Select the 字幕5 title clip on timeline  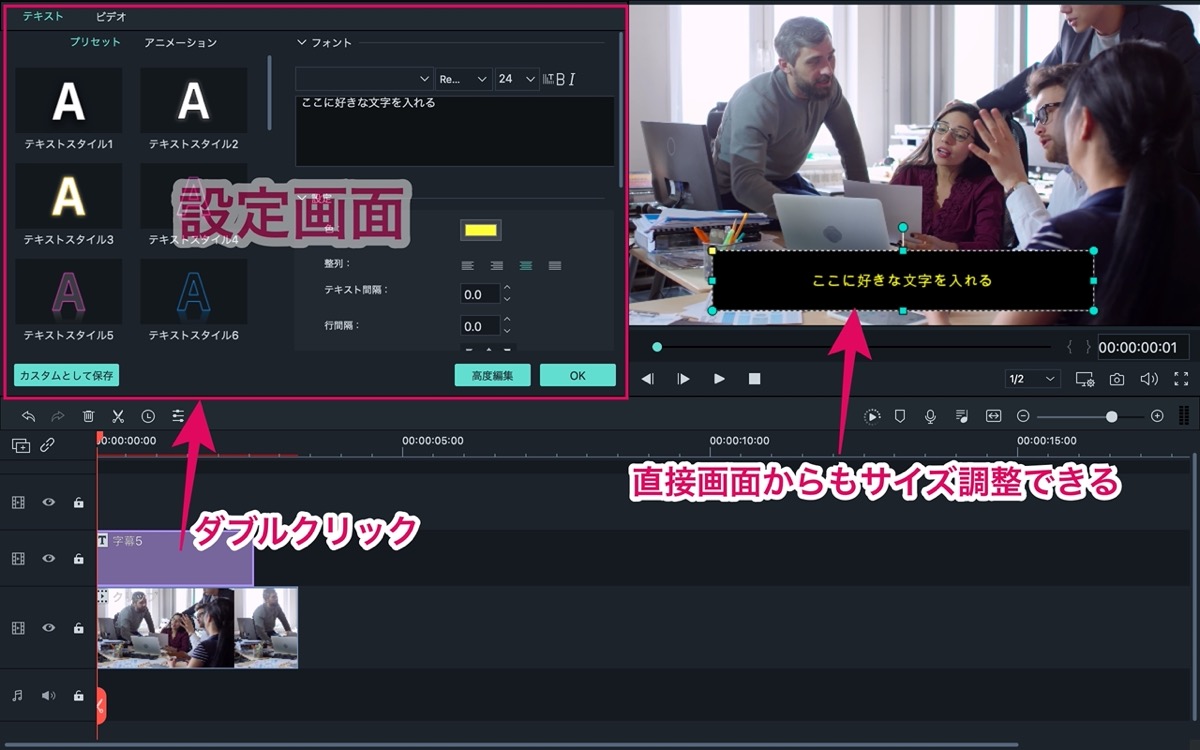[175, 558]
